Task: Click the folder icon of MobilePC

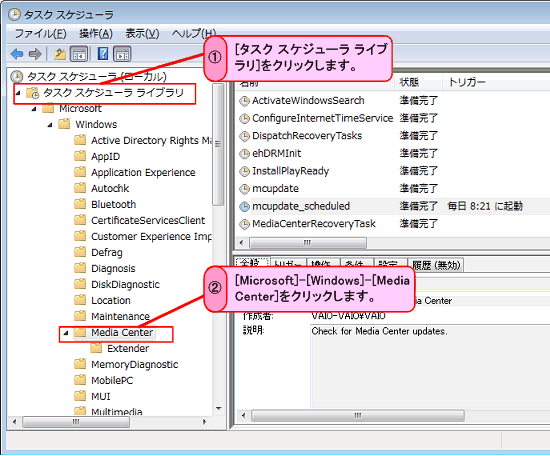Action: click(80, 380)
